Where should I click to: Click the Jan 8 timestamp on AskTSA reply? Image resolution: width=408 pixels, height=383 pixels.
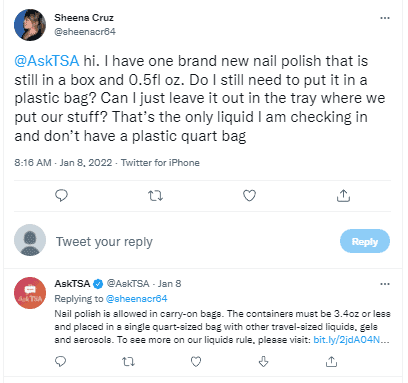[169, 284]
